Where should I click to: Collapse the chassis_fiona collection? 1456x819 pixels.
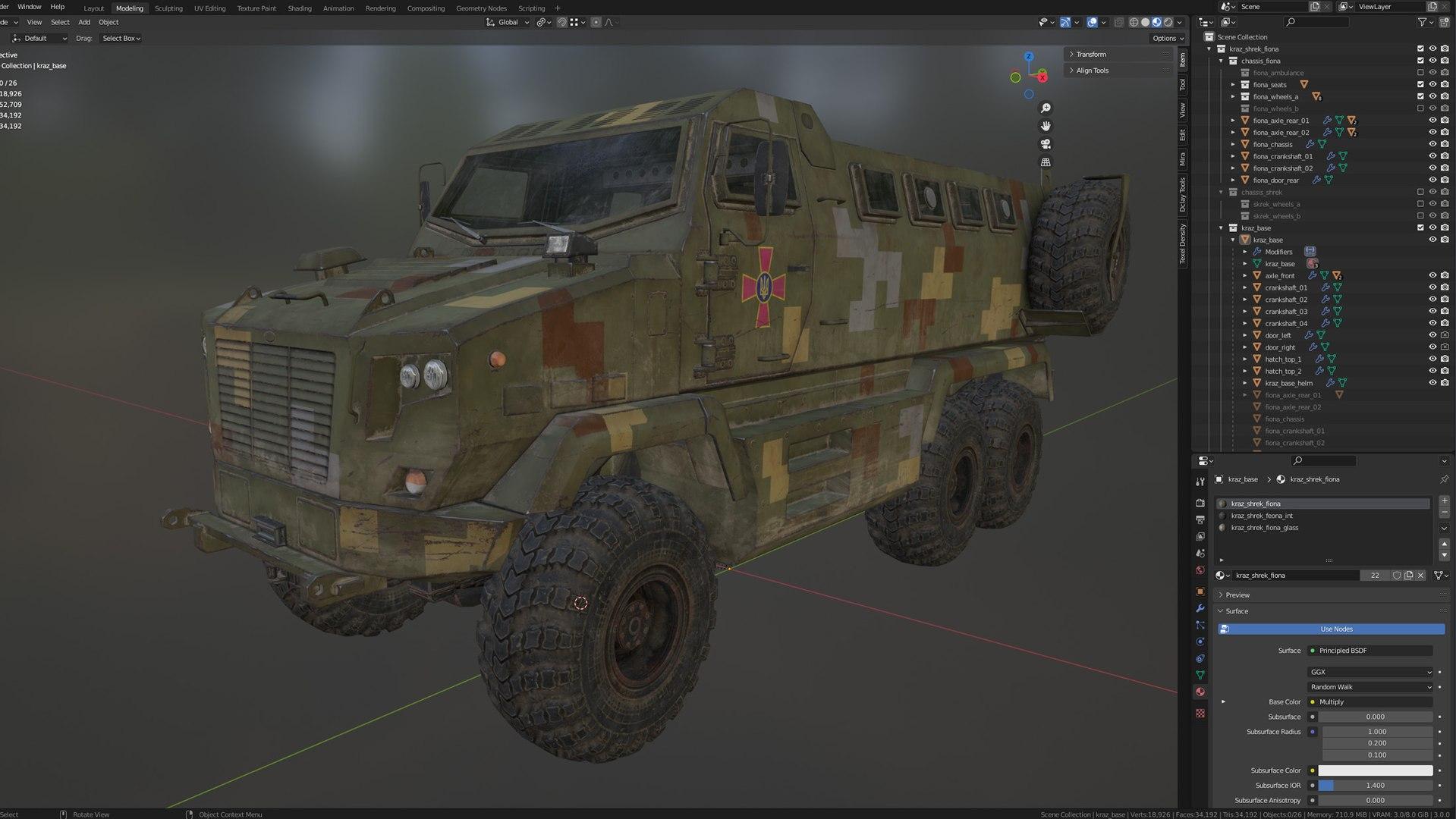click(1222, 61)
